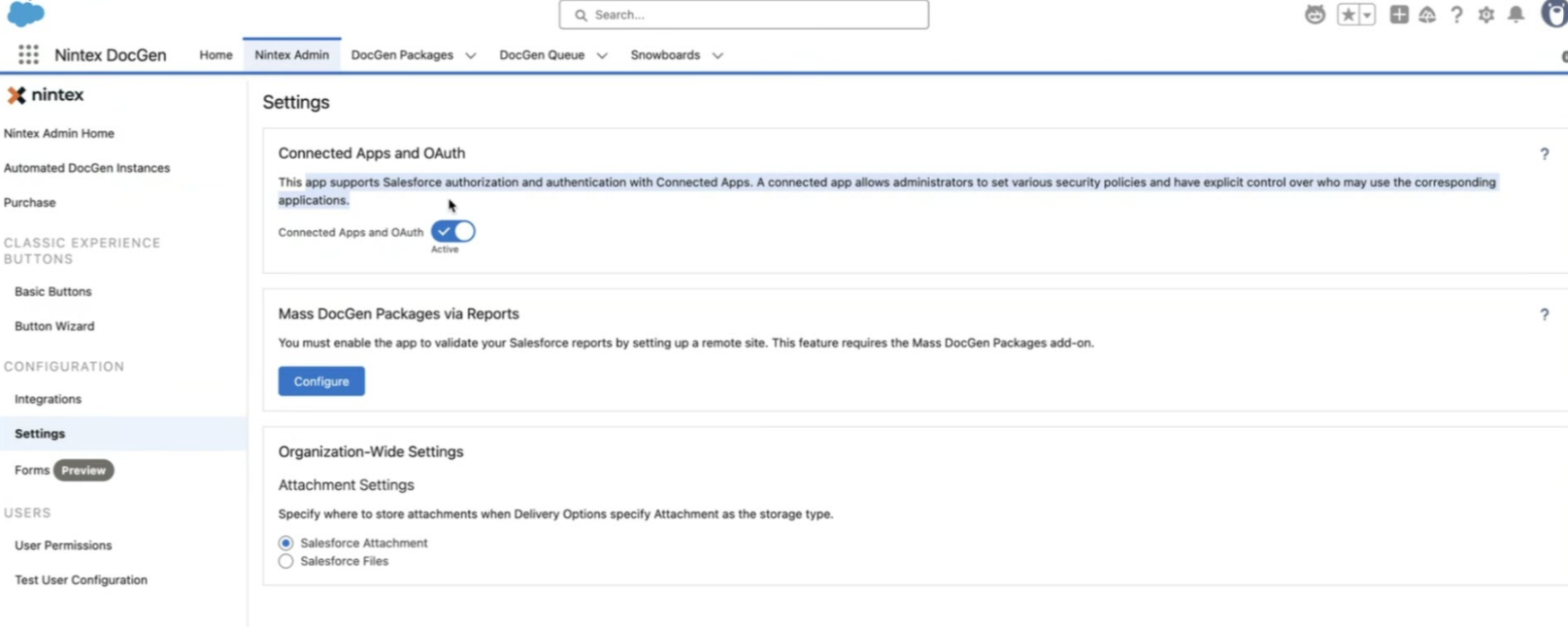The image size is (1568, 627).
Task: Go to the Home tab
Action: [216, 55]
